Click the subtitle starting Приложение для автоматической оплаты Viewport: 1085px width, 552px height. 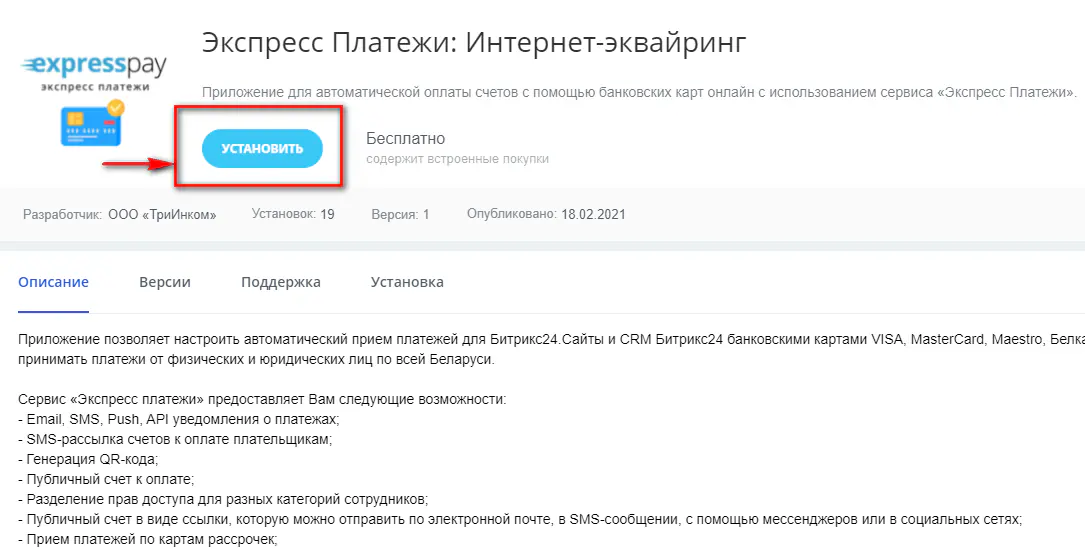(640, 92)
